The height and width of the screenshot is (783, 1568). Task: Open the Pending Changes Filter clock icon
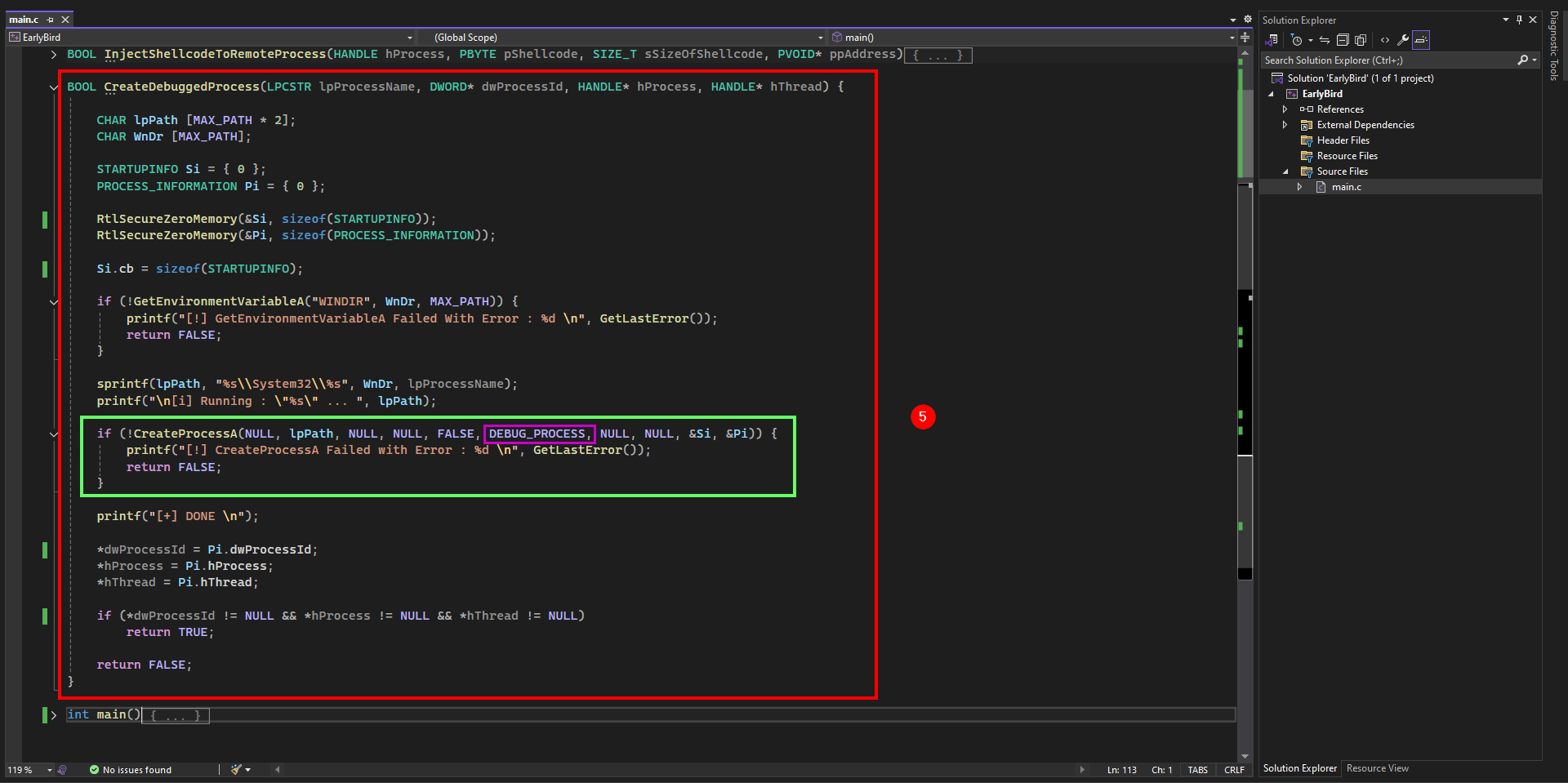pos(1296,40)
